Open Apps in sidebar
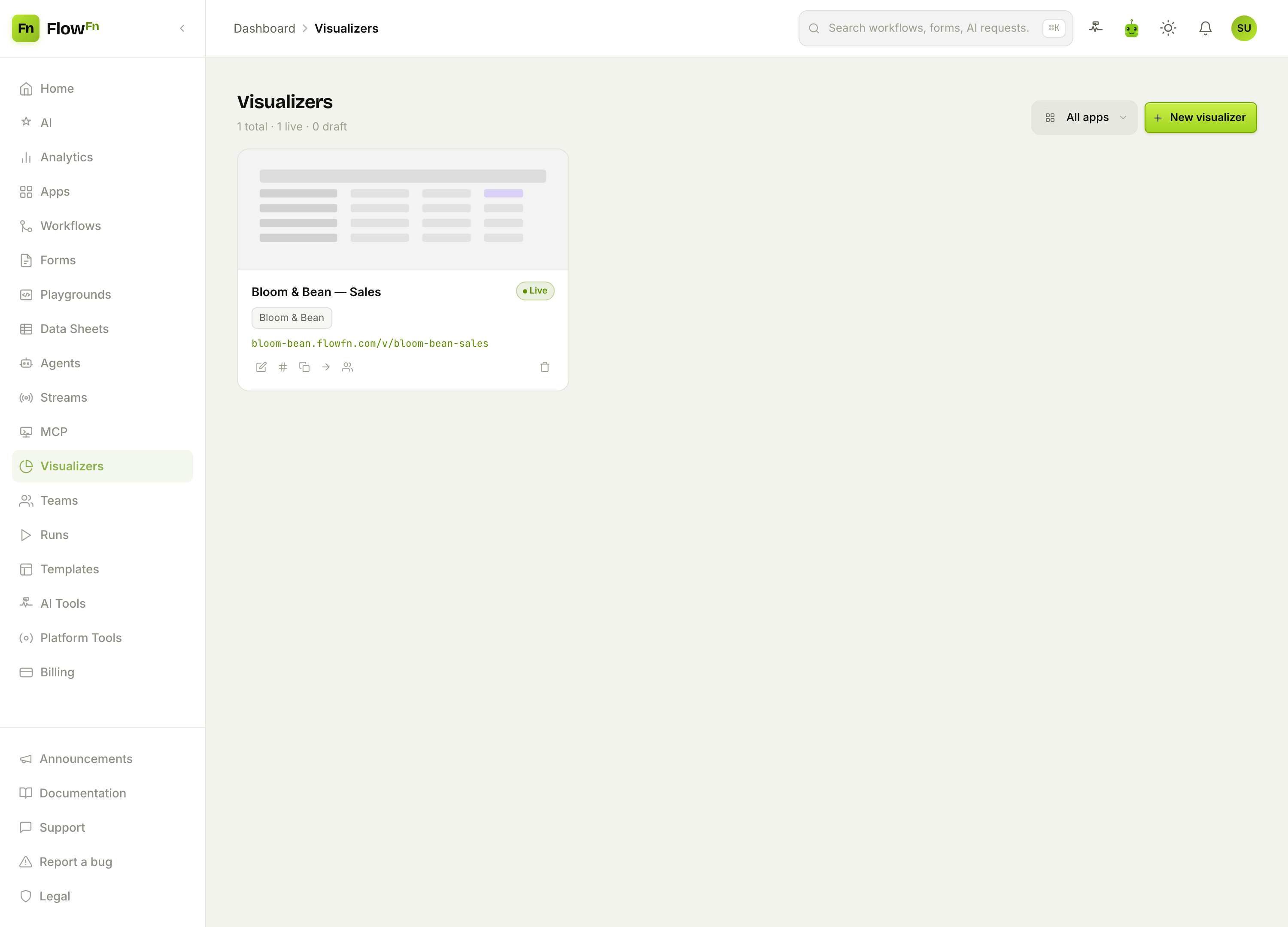 coord(102,191)
